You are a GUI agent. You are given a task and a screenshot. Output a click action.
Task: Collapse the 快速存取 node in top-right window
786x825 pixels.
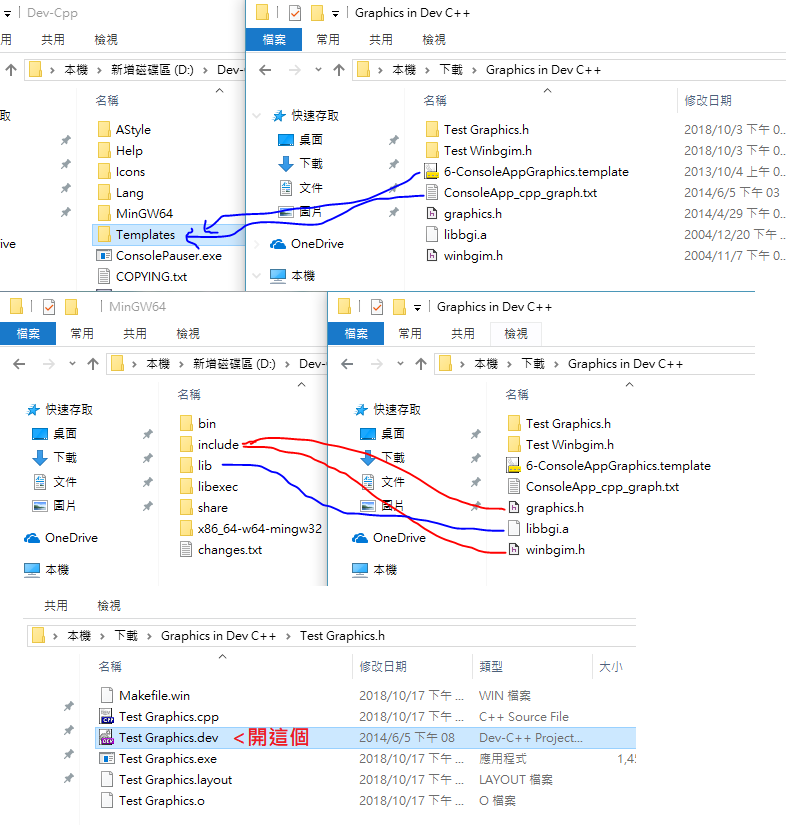click(x=259, y=116)
